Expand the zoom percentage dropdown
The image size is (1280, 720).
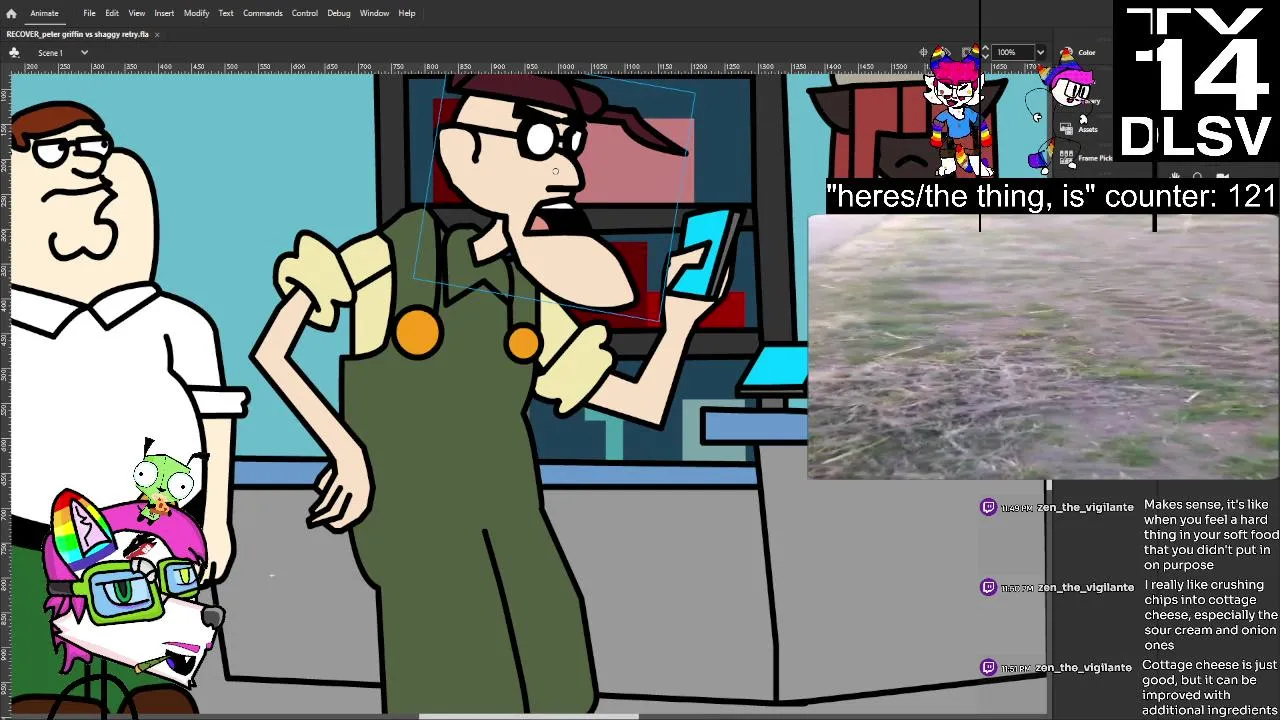(1040, 52)
